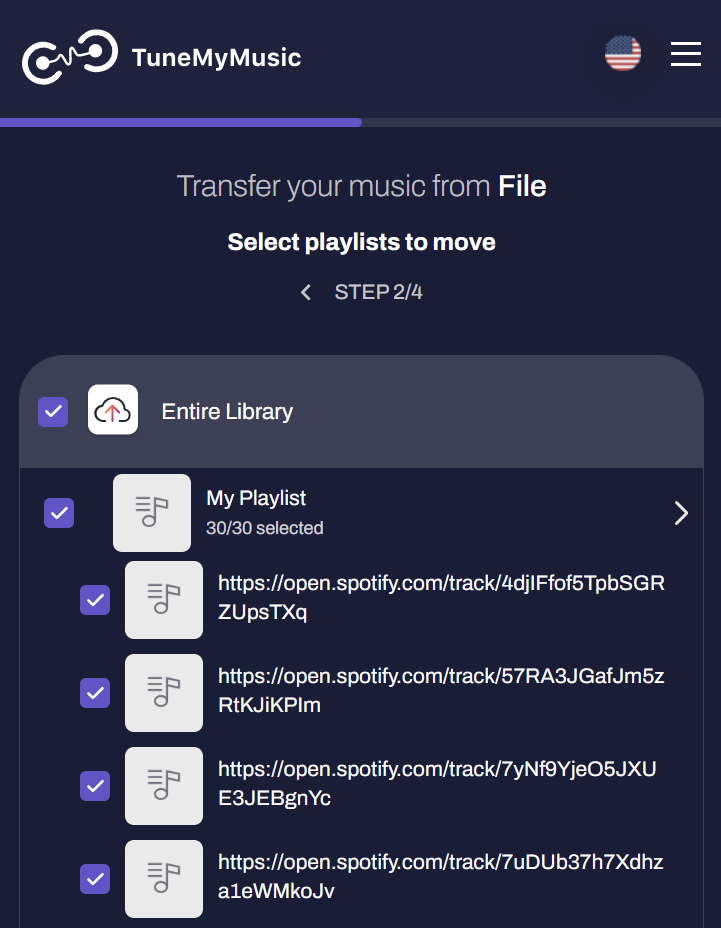Screen dimensions: 721x928
Task: Deselect track 57RA3JGafJm5zRtKJiKPIm checkbox
Action: click(x=95, y=693)
